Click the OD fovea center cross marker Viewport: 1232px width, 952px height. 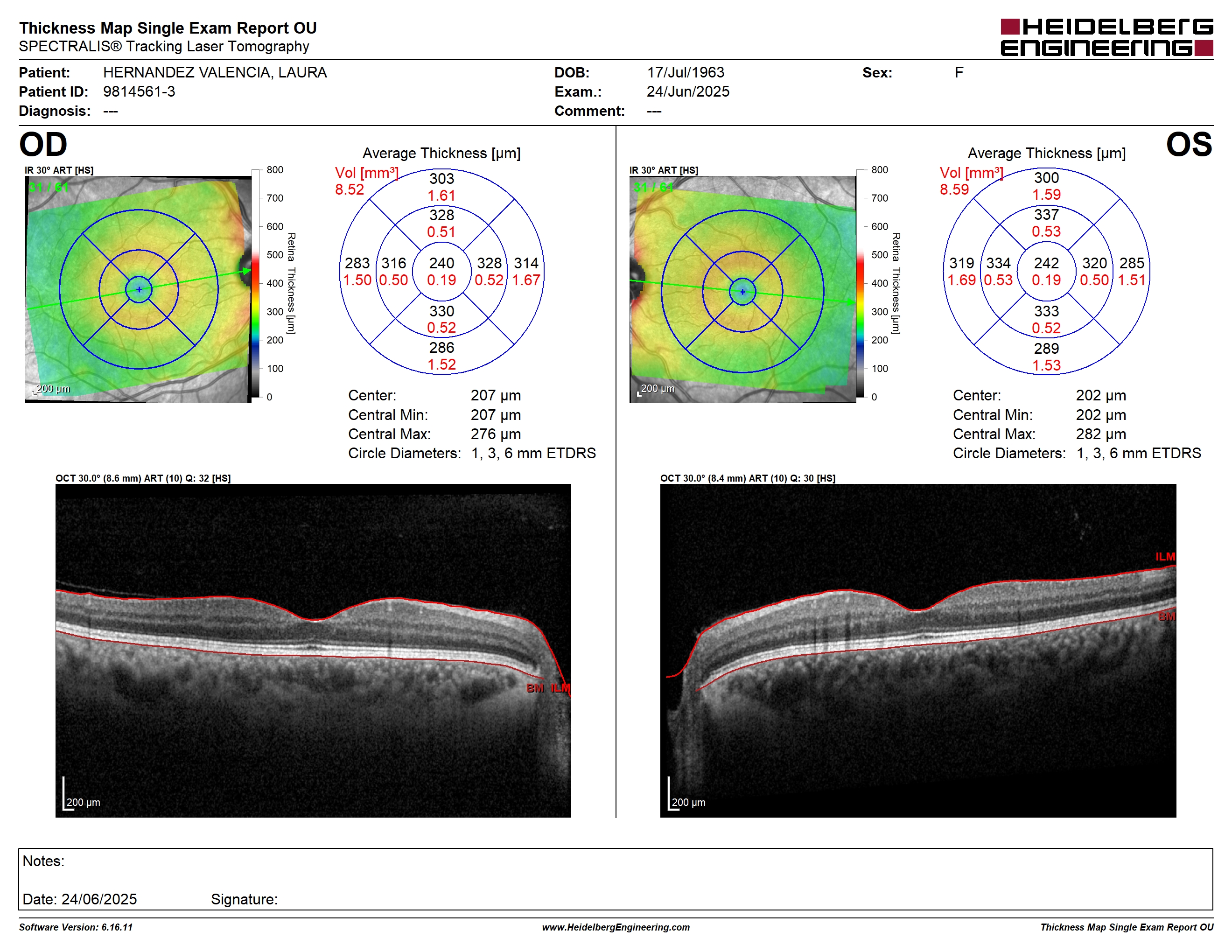[139, 289]
